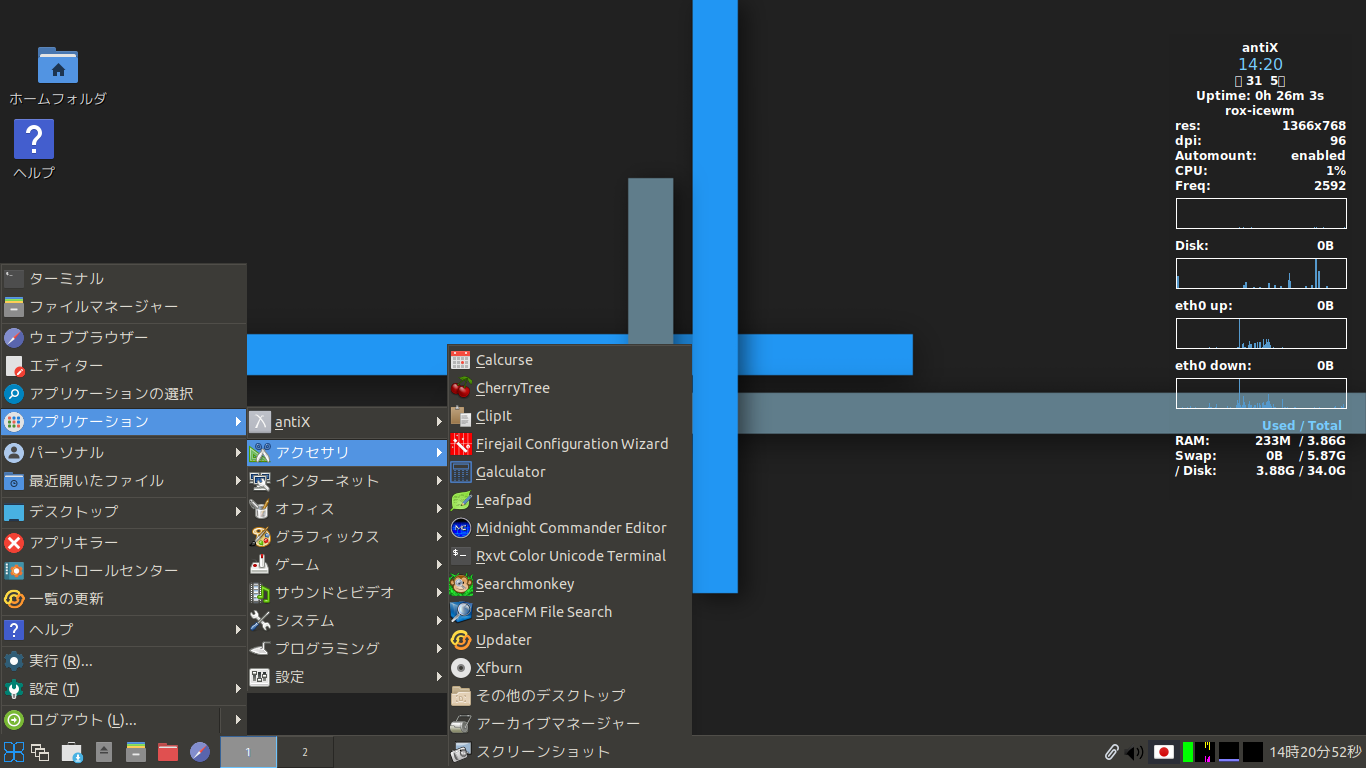Open the ホームフォルダ desktop icon
Image resolution: width=1366 pixels, height=768 pixels.
(x=58, y=76)
